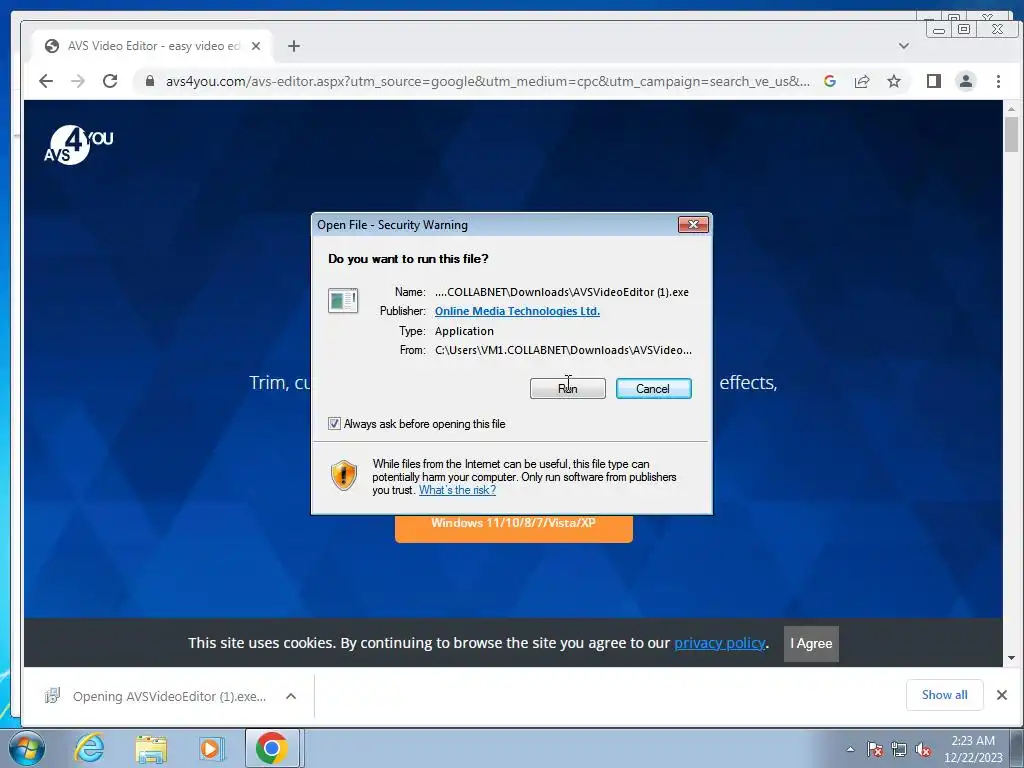Open Action Center flag icon
The height and width of the screenshot is (768, 1024).
[x=875, y=749]
